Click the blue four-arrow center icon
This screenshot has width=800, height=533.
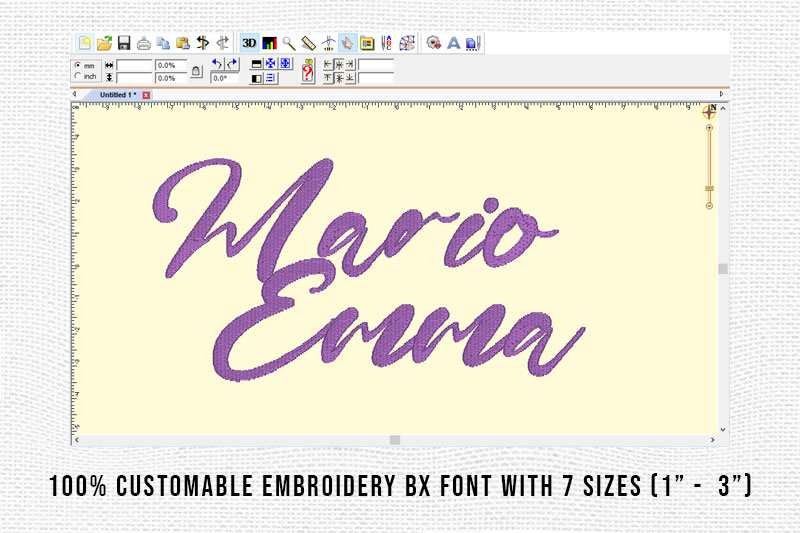pyautogui.click(x=271, y=63)
